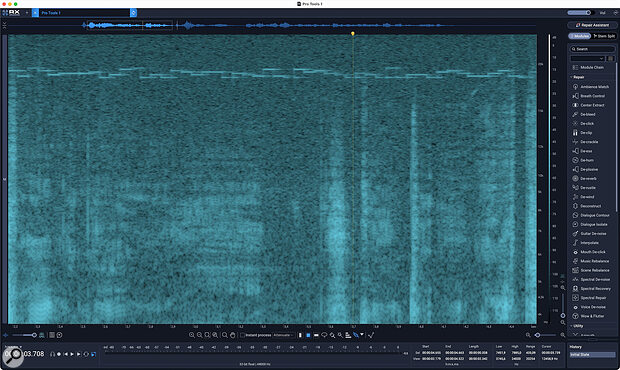Adjust the top-right volume slider
Image resolution: width=620 pixels, height=370 pixels.
(x=580, y=13)
